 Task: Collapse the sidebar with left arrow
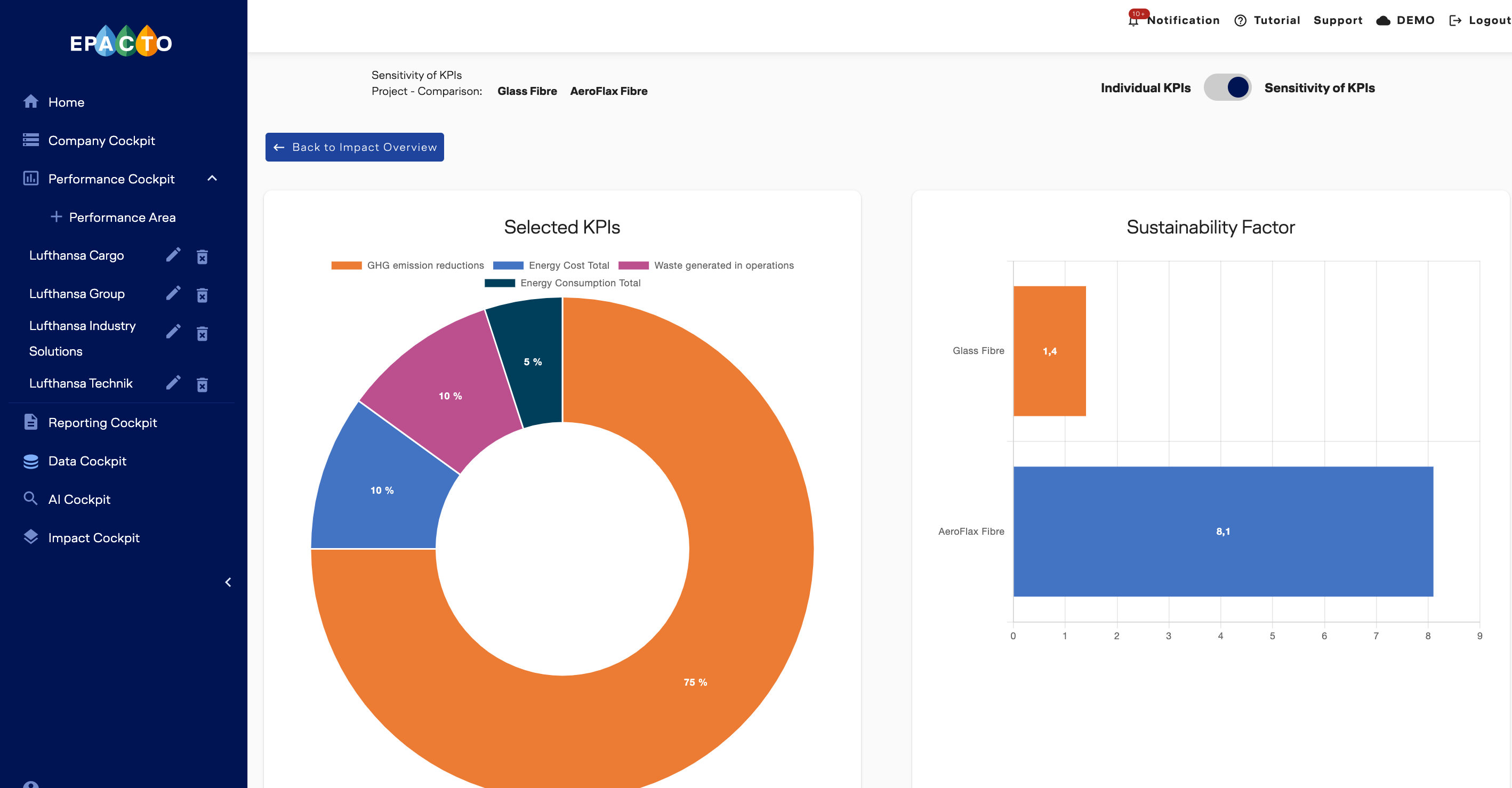tap(228, 582)
